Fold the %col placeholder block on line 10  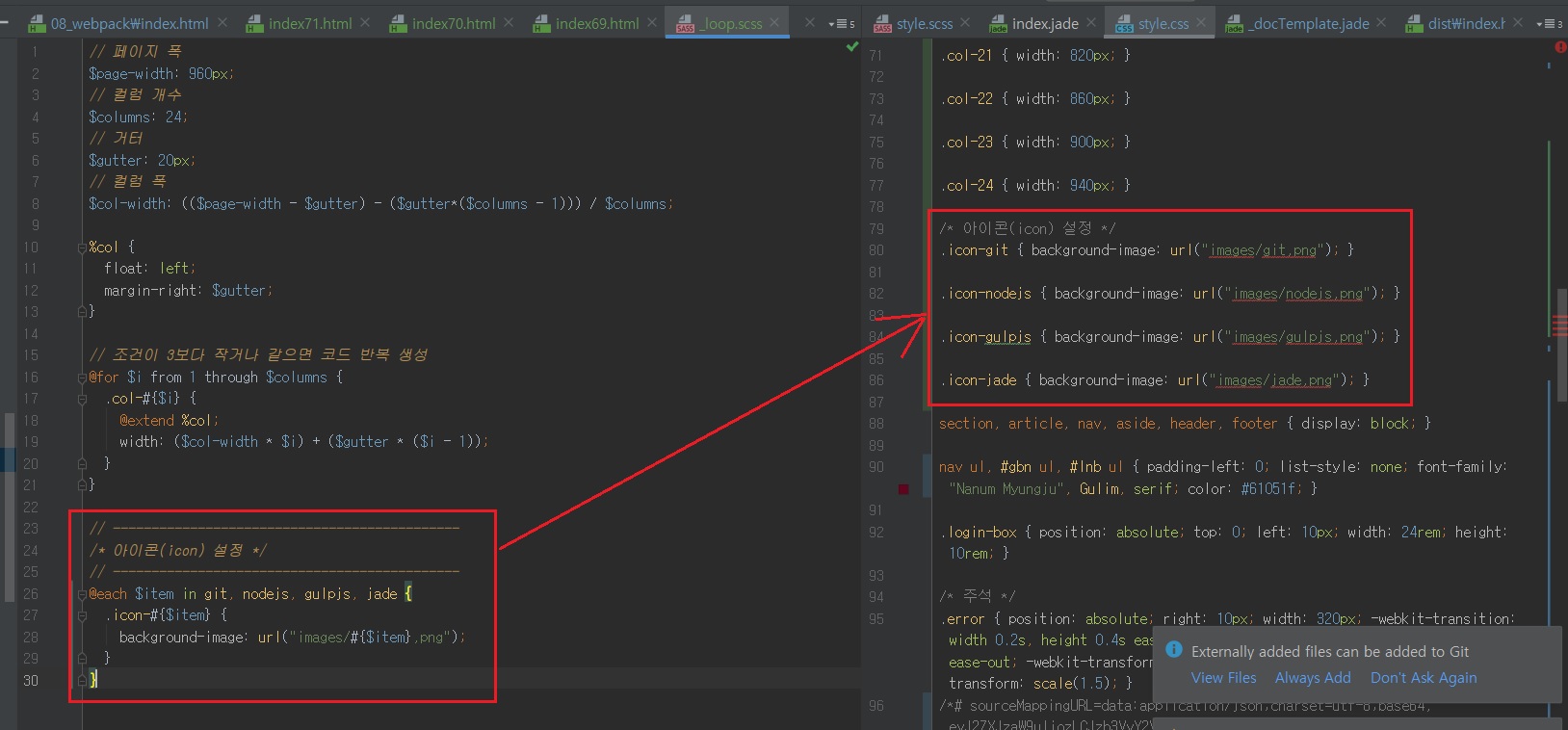click(82, 248)
